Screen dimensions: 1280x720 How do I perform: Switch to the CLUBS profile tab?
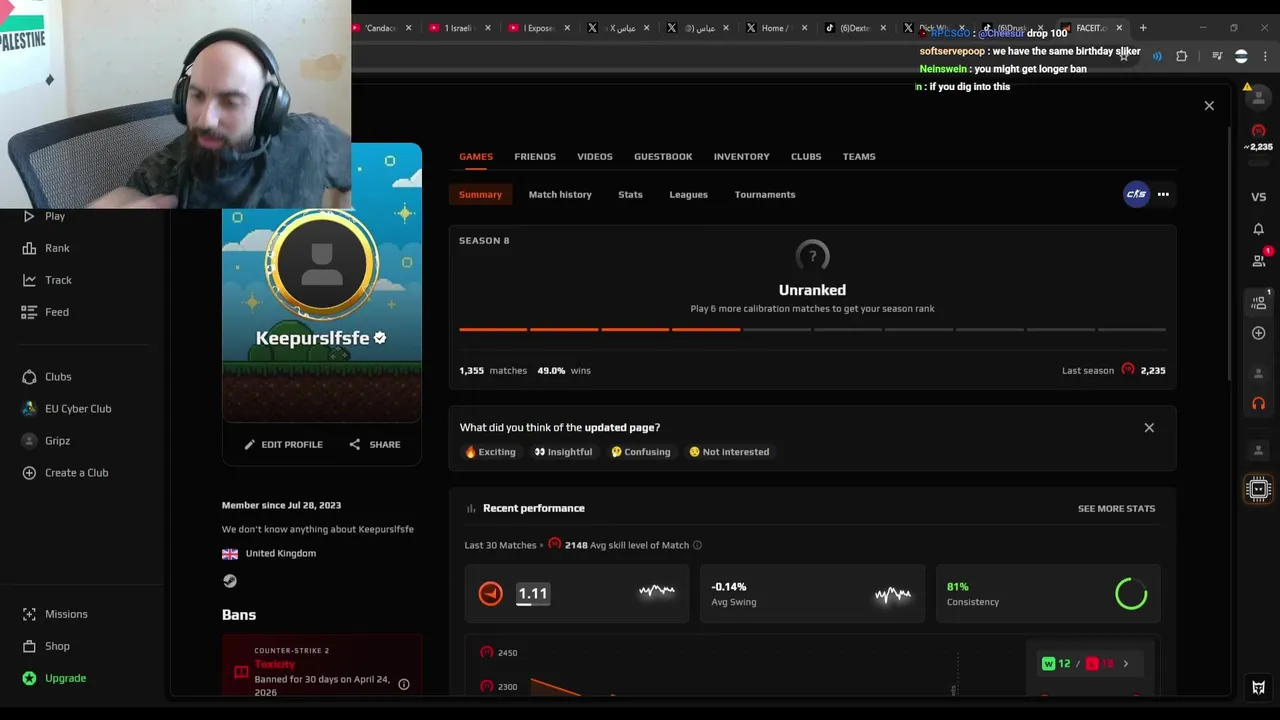pos(806,157)
